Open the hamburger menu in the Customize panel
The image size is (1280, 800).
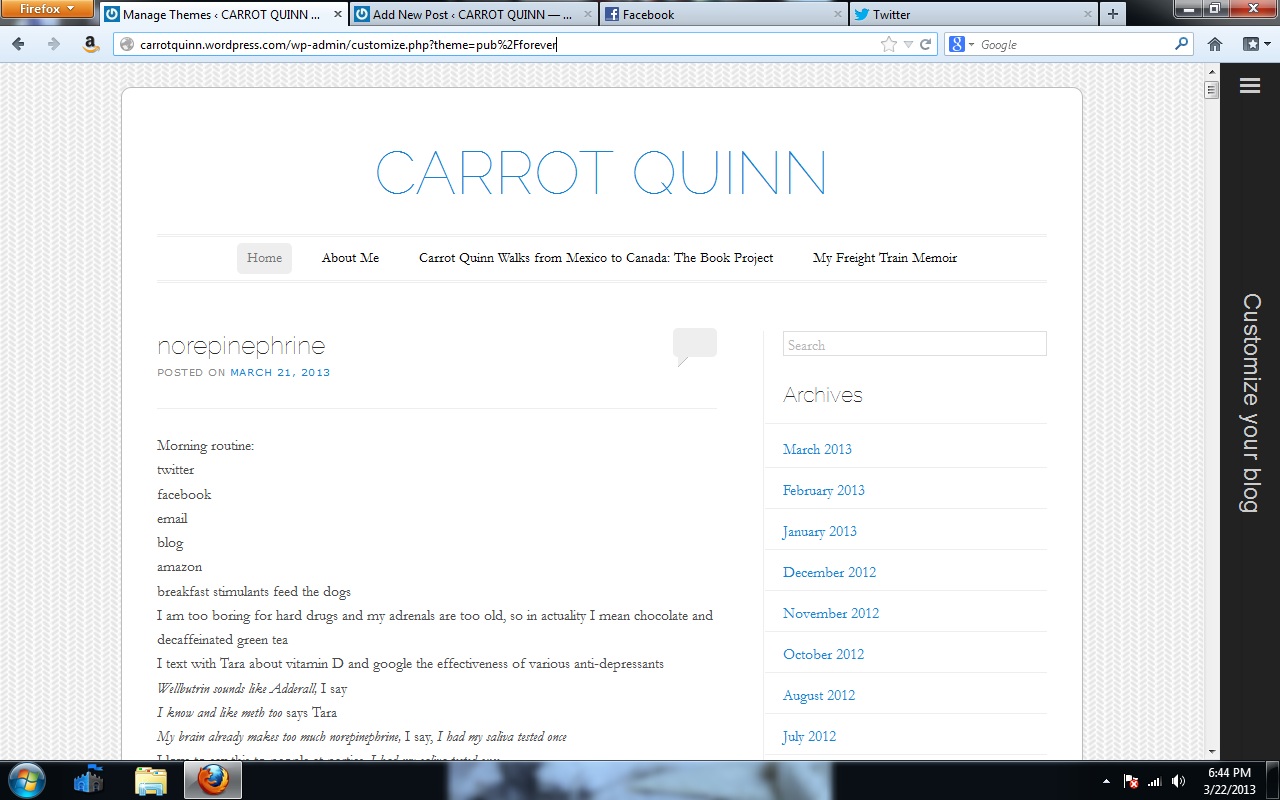[1249, 86]
